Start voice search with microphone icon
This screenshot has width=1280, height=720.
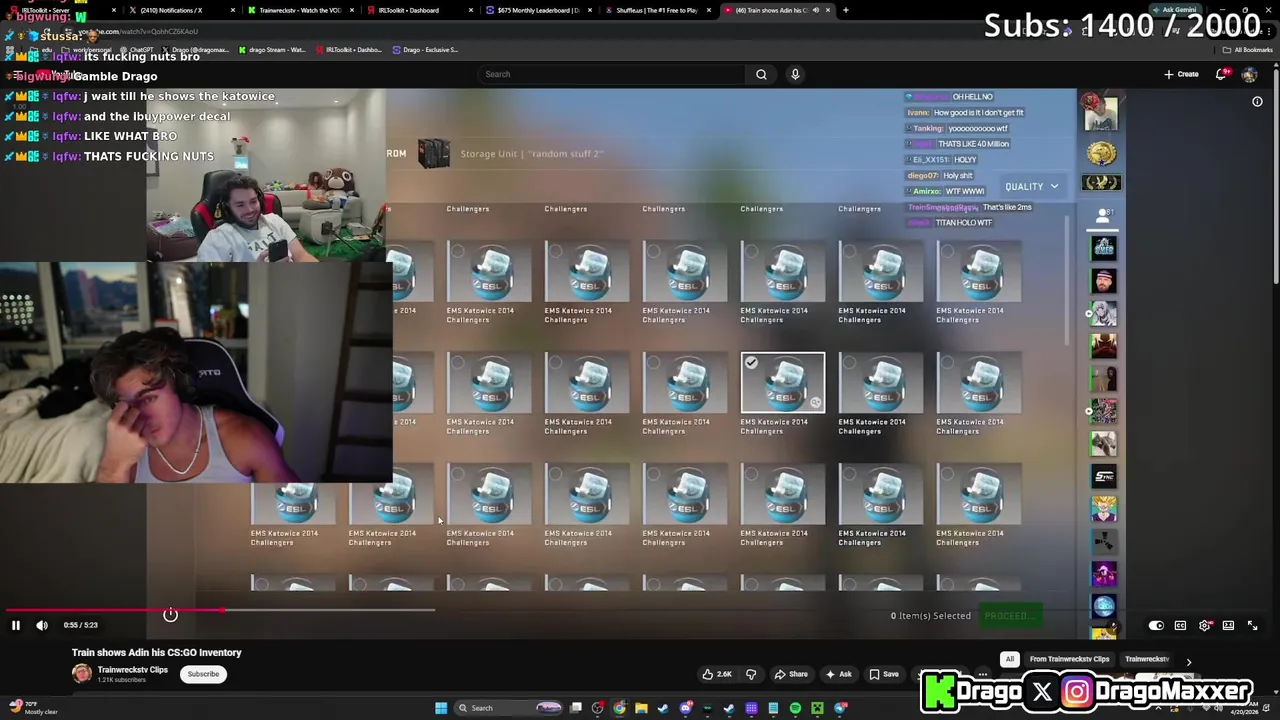coord(795,74)
